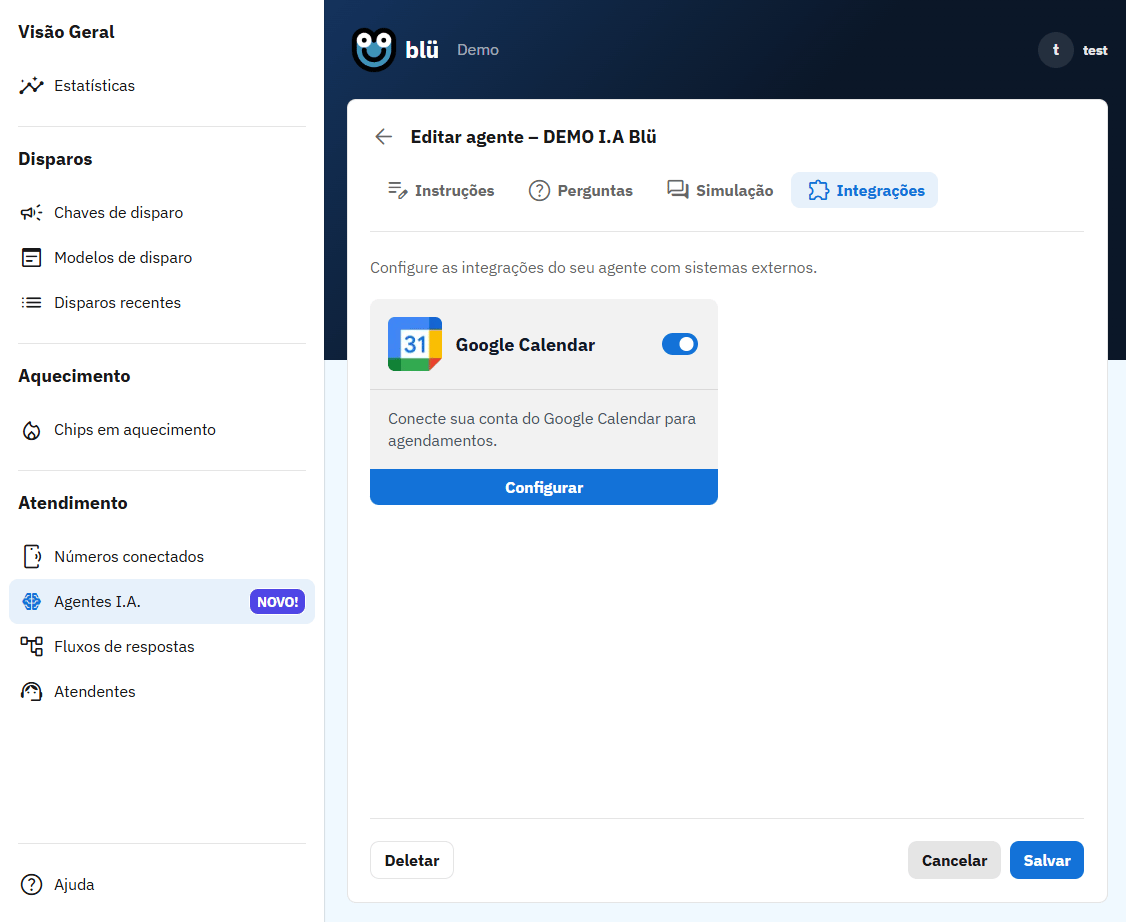Screen dimensions: 1126x922
Task: Click the Demo workspace label
Action: tap(478, 50)
